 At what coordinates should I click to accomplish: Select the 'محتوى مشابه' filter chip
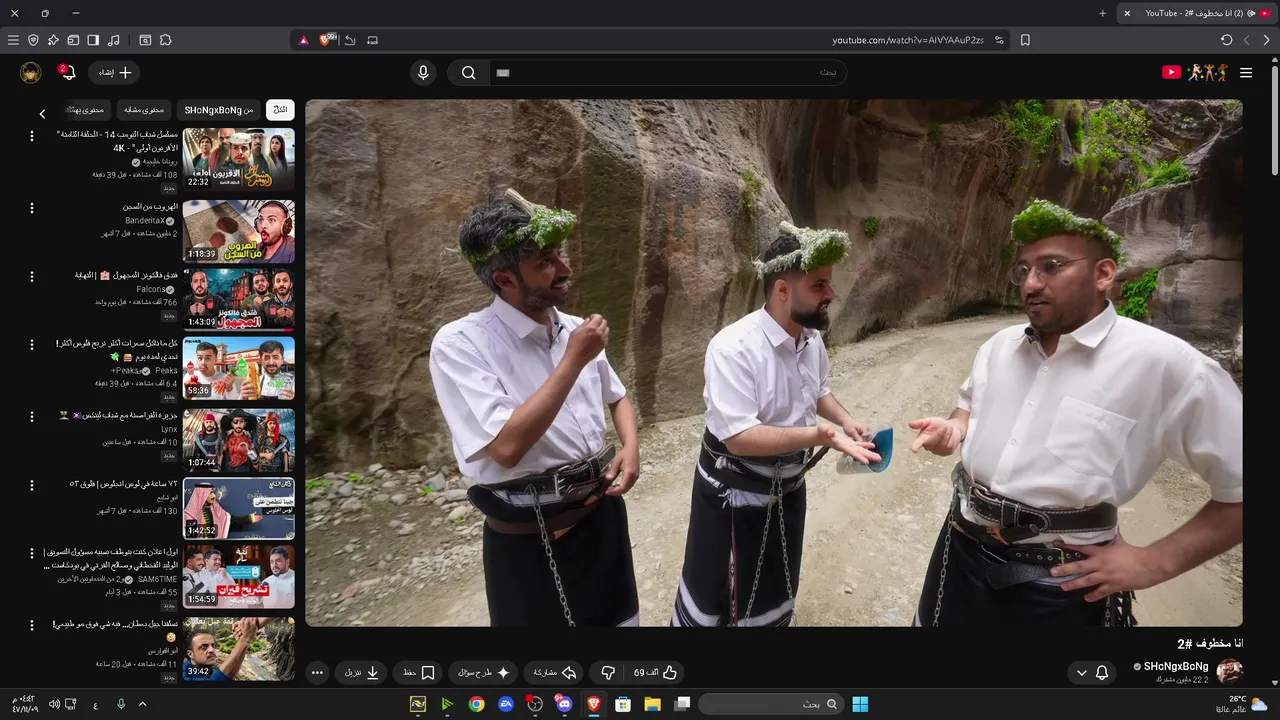(x=145, y=110)
